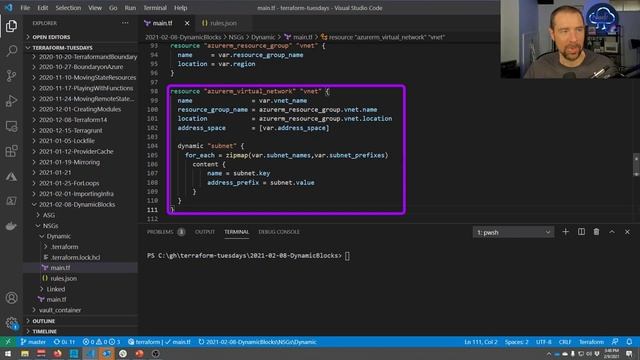This screenshot has height=360, width=640.
Task: Click the master branch indicator
Action: pos(33,342)
